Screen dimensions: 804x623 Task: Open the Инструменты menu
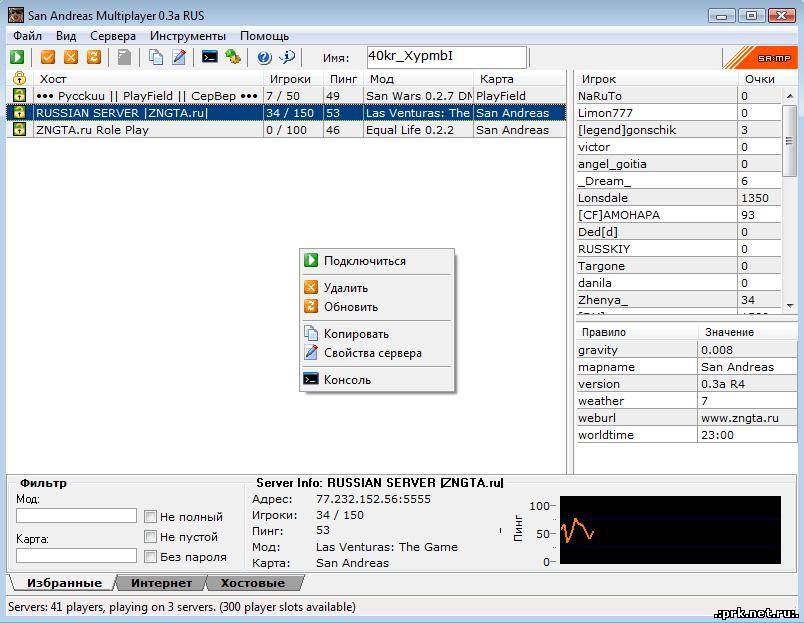[188, 36]
